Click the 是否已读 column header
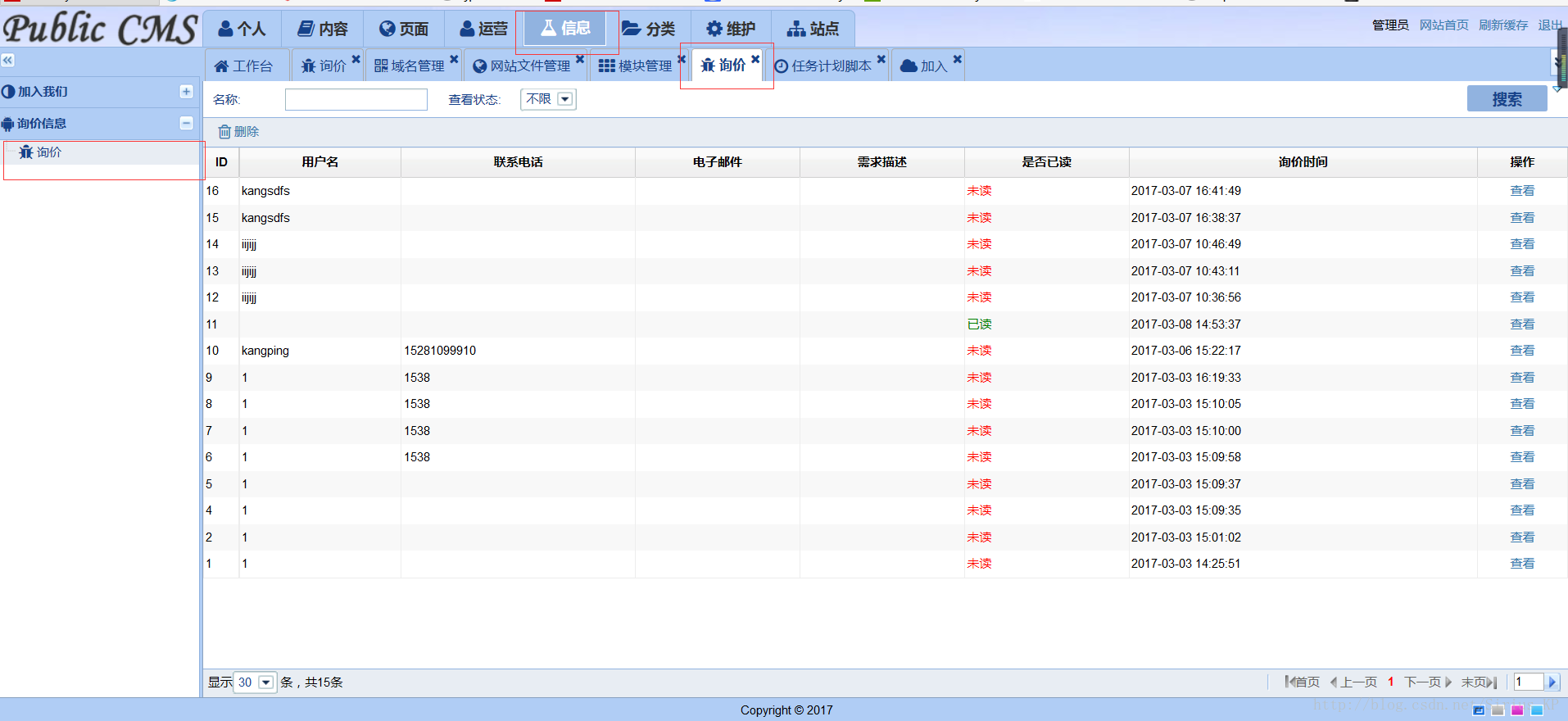Viewport: 1568px width, 721px height. point(1046,162)
